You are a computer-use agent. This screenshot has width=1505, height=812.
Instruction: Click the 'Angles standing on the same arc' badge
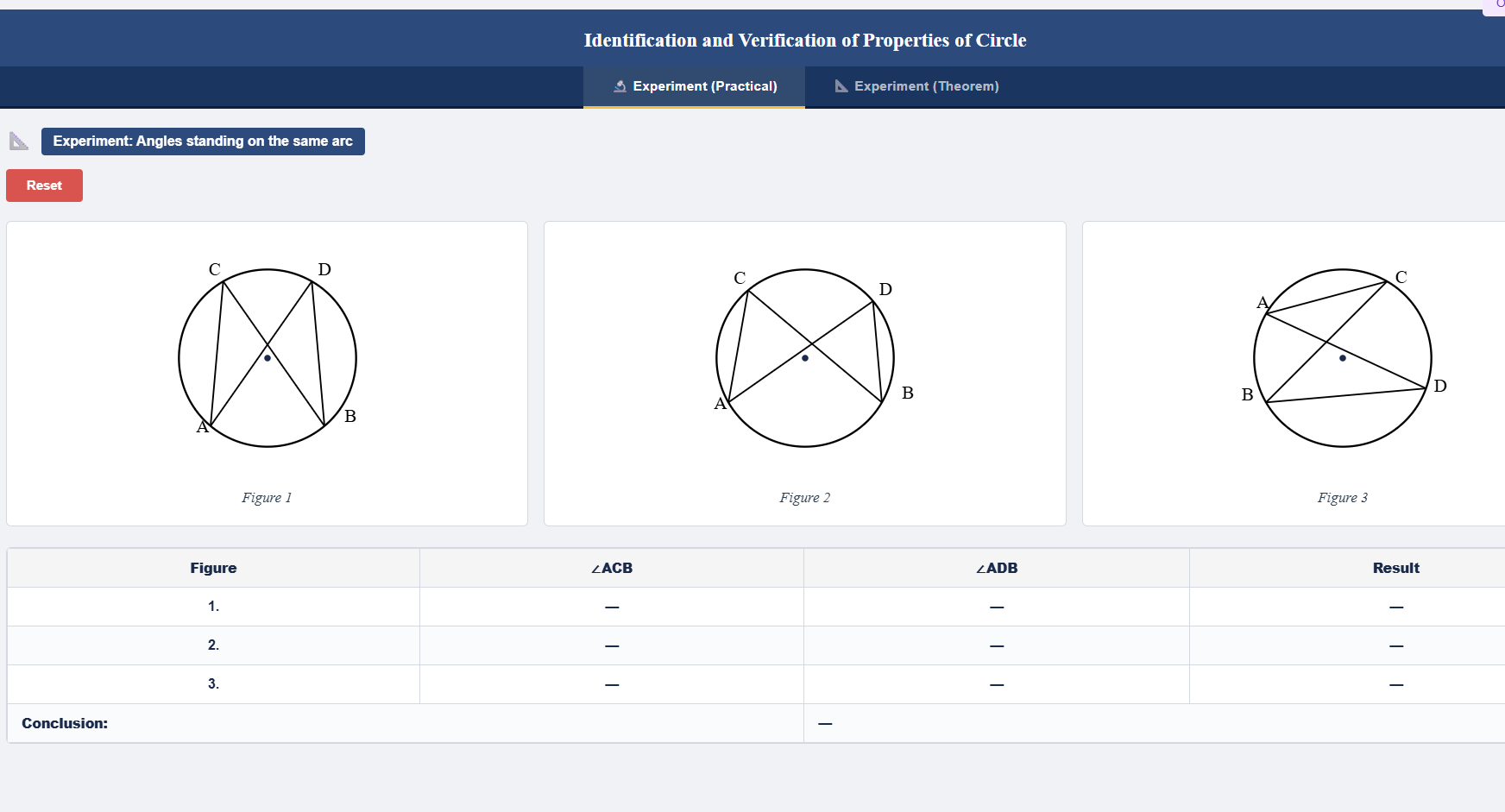pyautogui.click(x=203, y=141)
